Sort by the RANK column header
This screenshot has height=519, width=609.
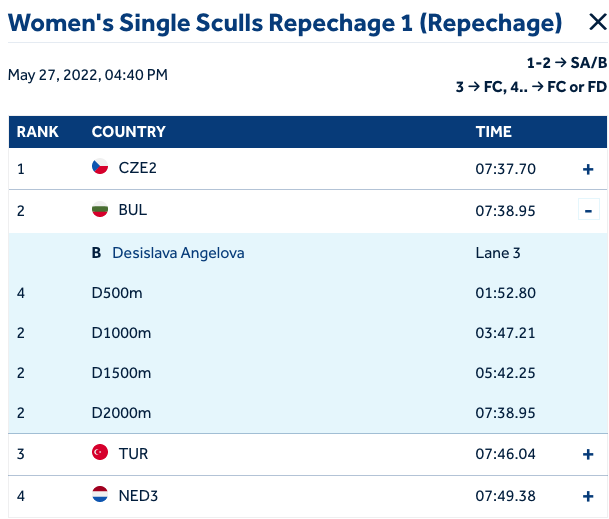pos(38,132)
